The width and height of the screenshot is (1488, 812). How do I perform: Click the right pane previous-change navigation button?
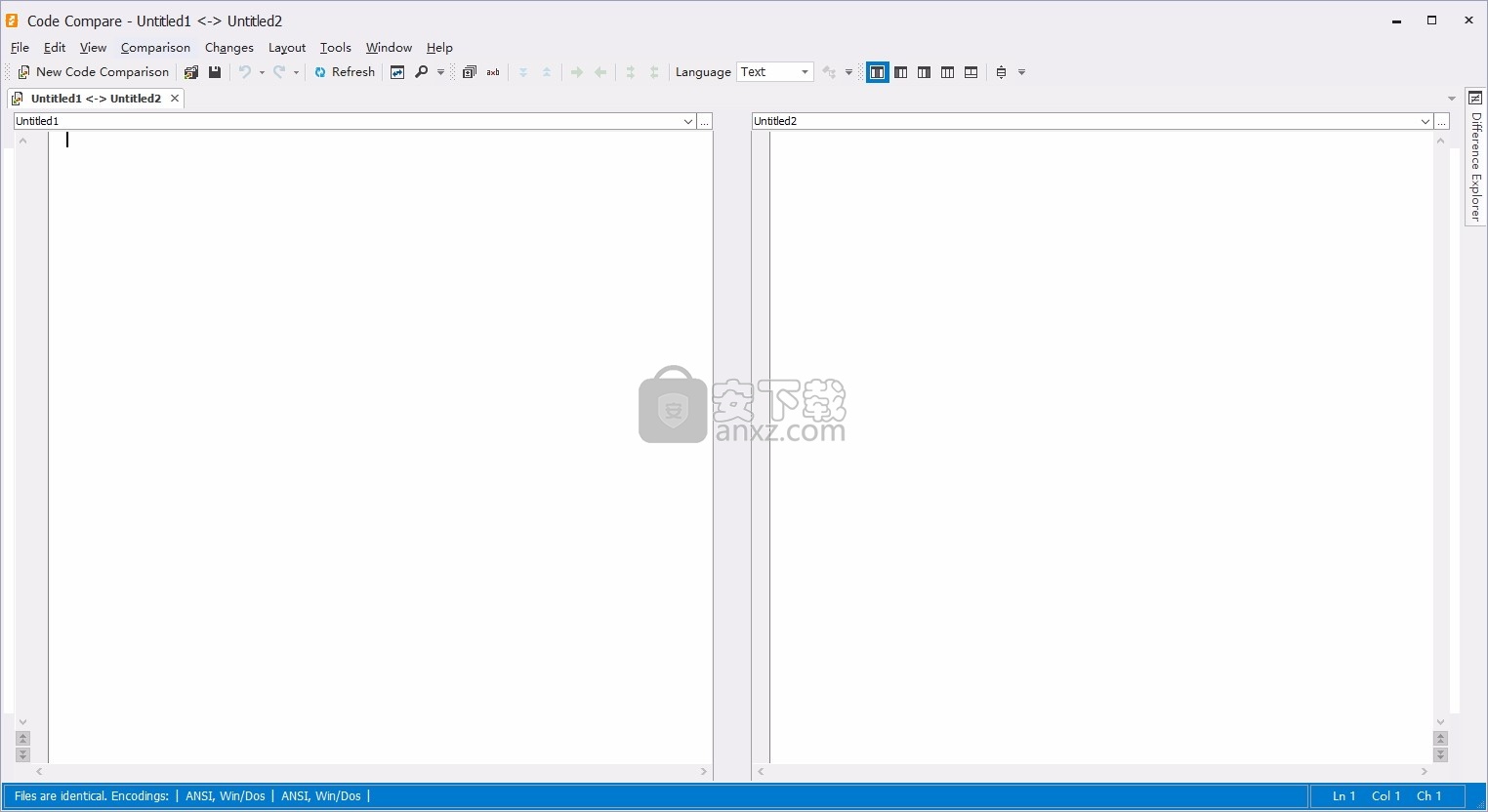click(x=1440, y=739)
